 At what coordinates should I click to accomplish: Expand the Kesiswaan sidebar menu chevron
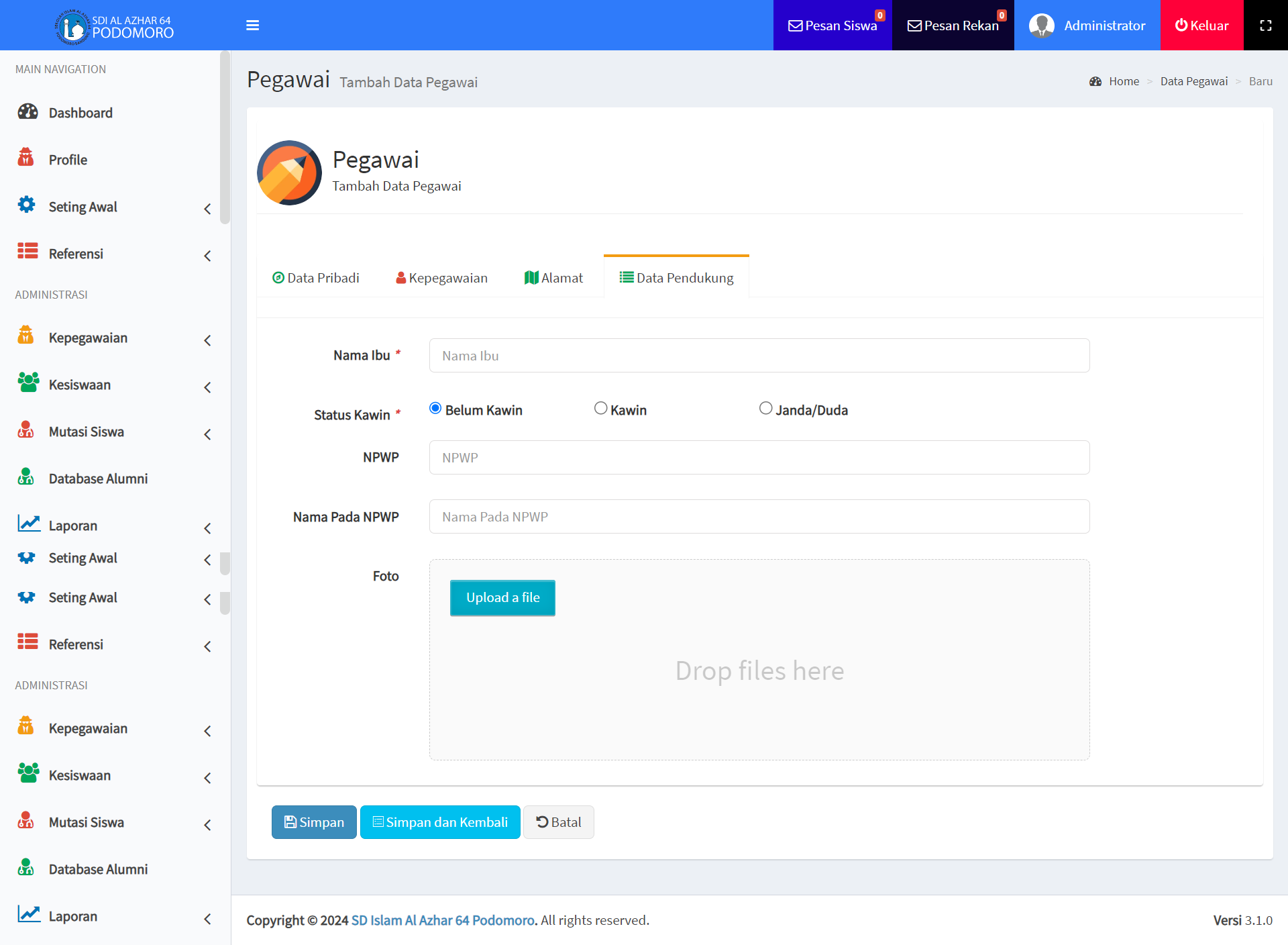[x=207, y=387]
